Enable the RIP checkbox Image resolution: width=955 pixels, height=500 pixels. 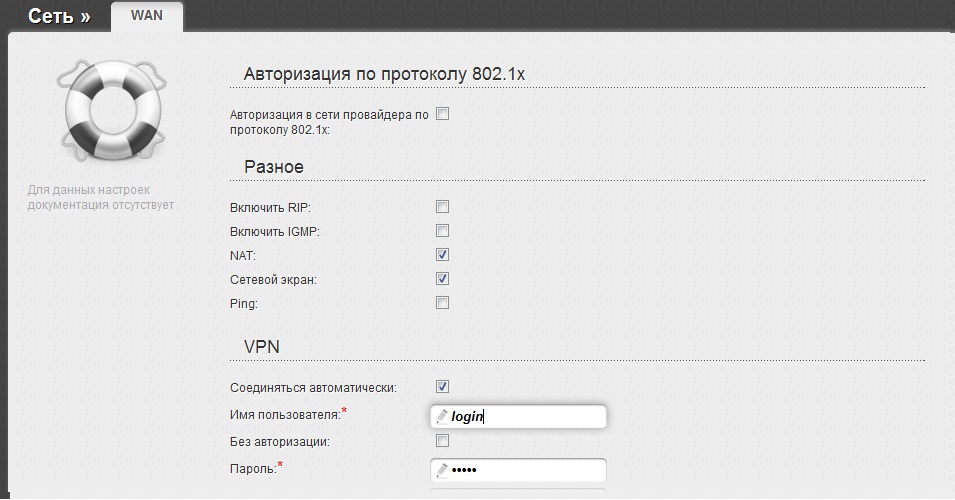tap(443, 207)
